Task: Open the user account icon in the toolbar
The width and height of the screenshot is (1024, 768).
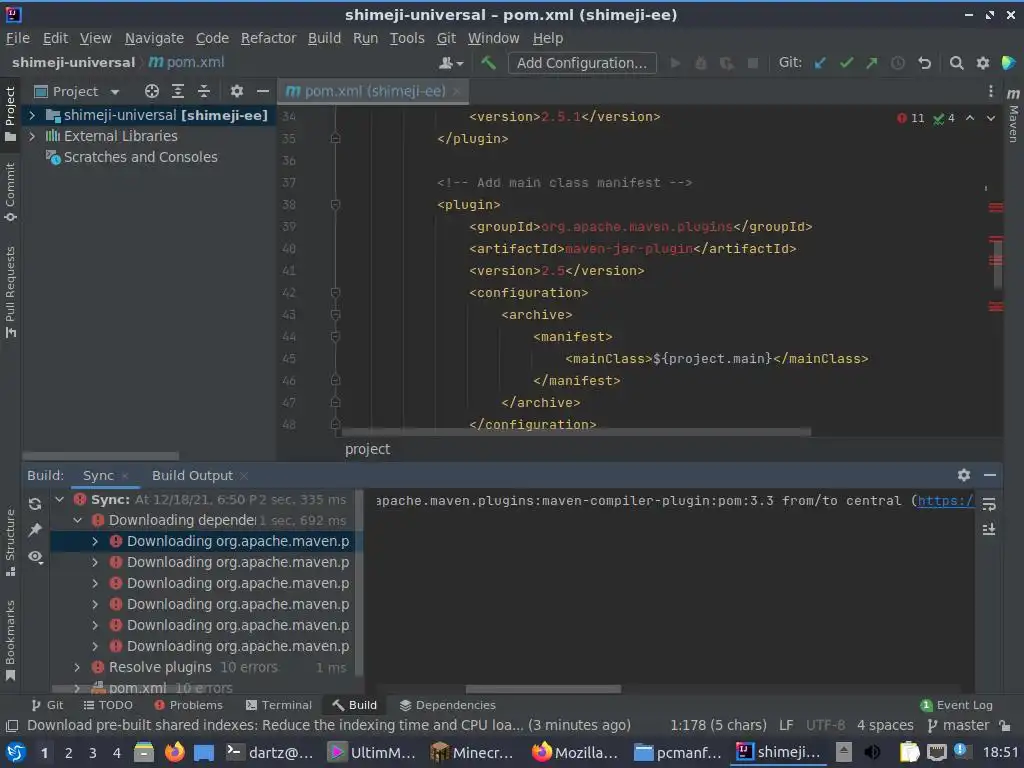Action: [451, 63]
